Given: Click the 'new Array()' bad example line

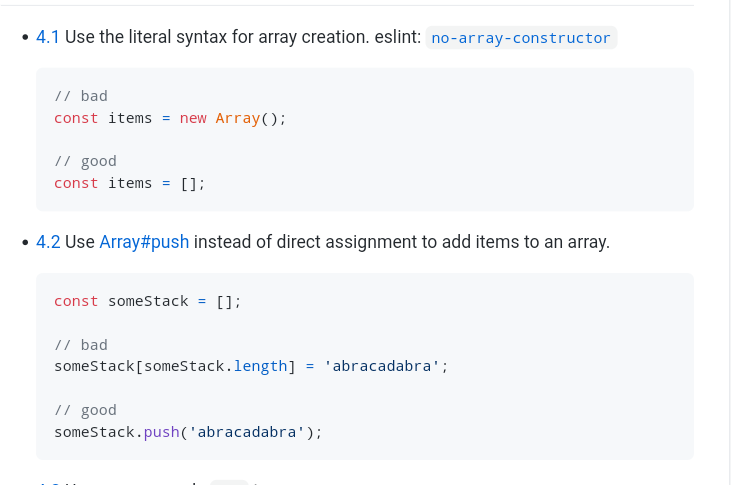Looking at the screenshot, I should click(x=170, y=118).
